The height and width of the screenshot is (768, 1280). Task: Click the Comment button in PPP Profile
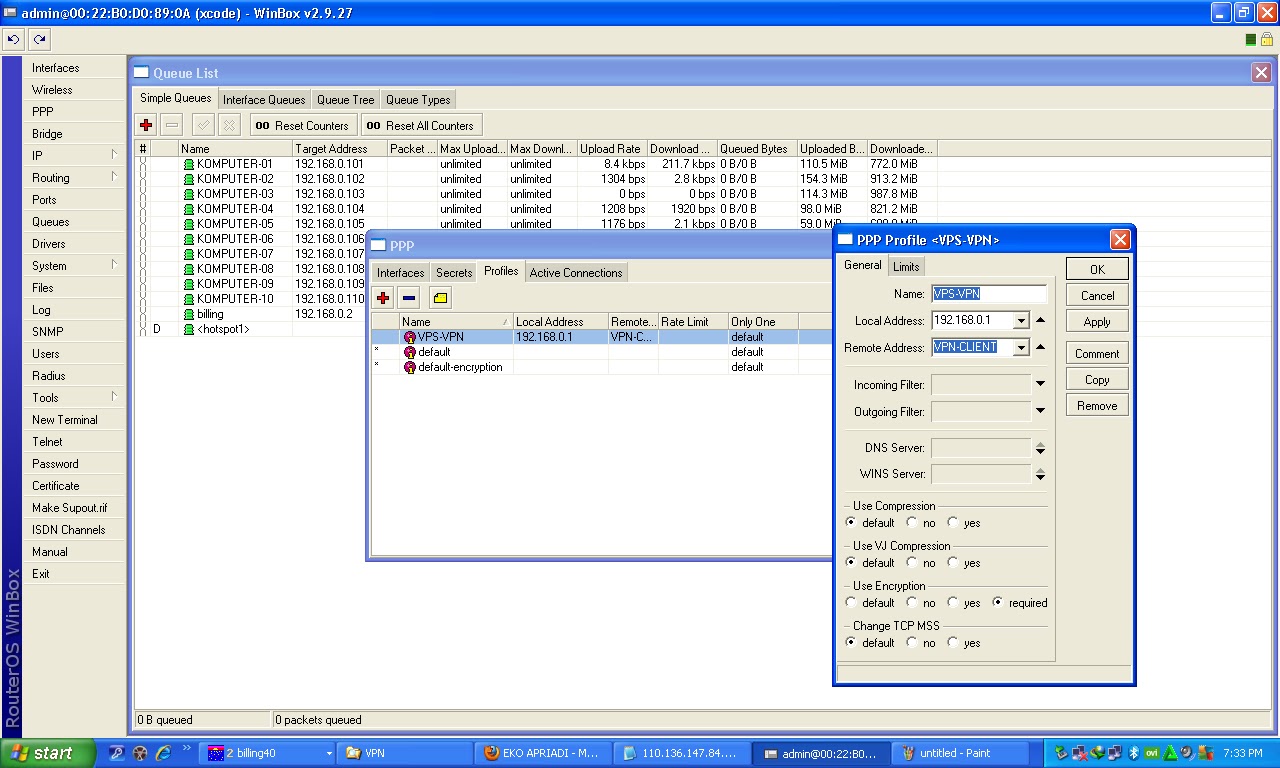(x=1097, y=354)
